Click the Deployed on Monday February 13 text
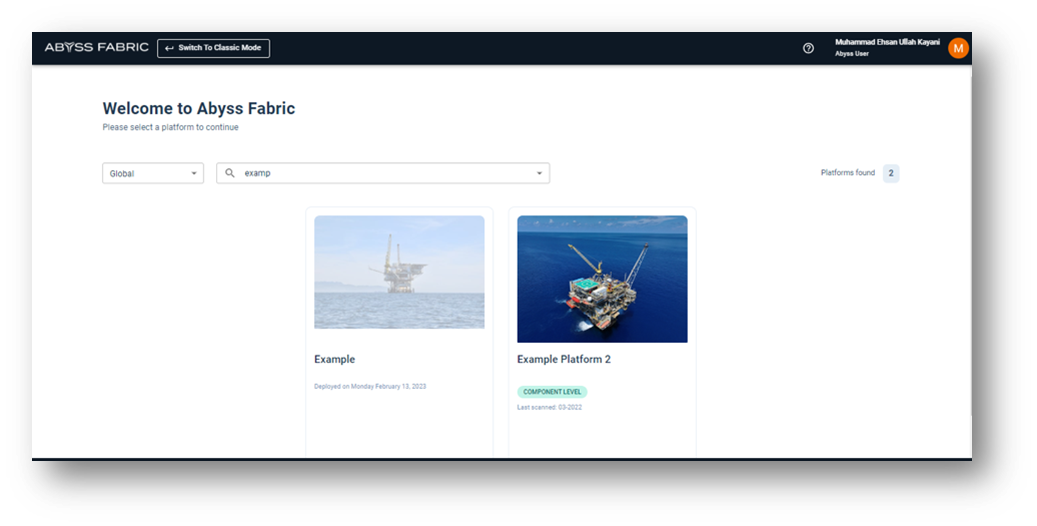1037x526 pixels. tap(370, 386)
